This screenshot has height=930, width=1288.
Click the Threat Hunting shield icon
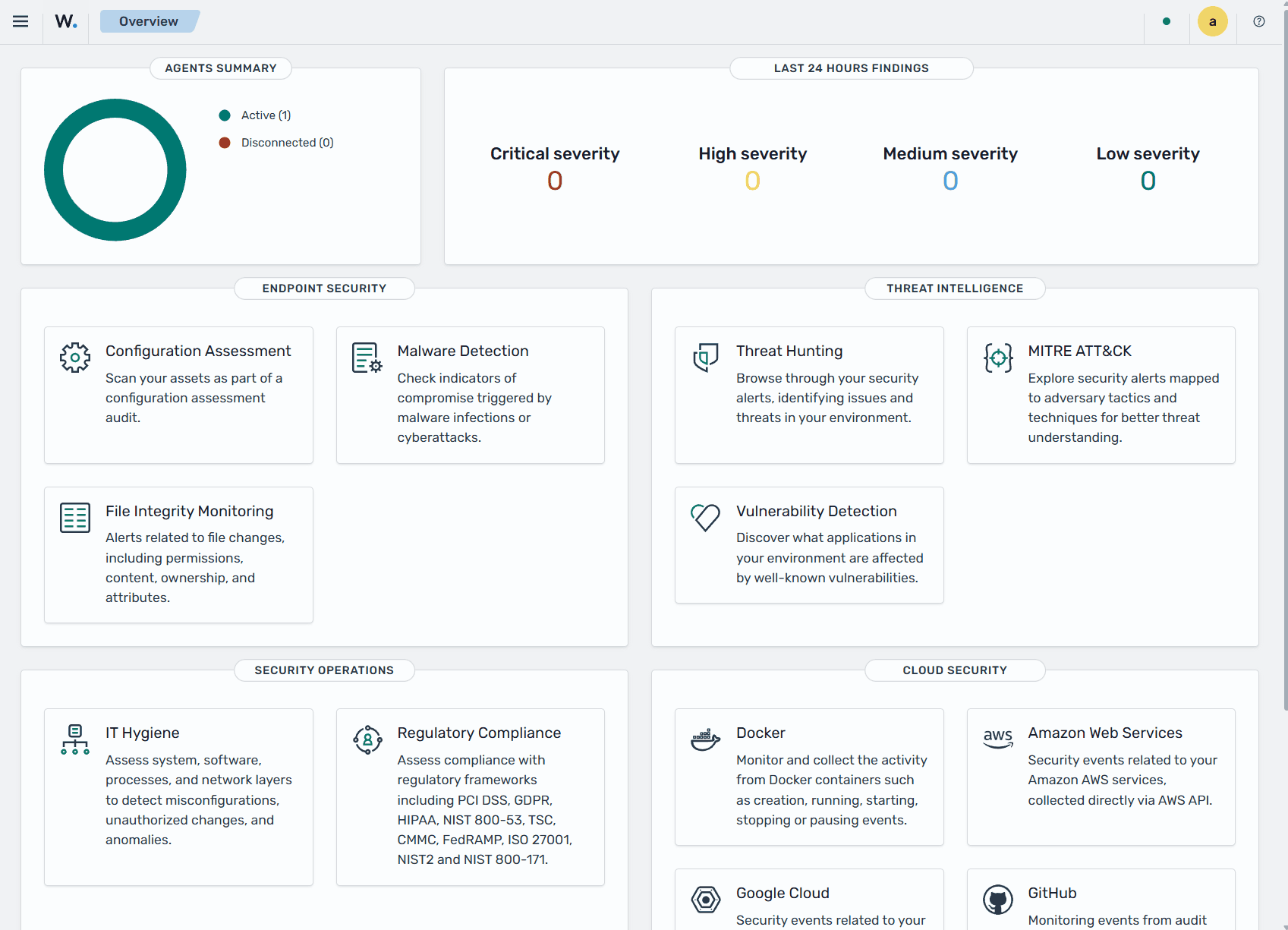point(706,358)
